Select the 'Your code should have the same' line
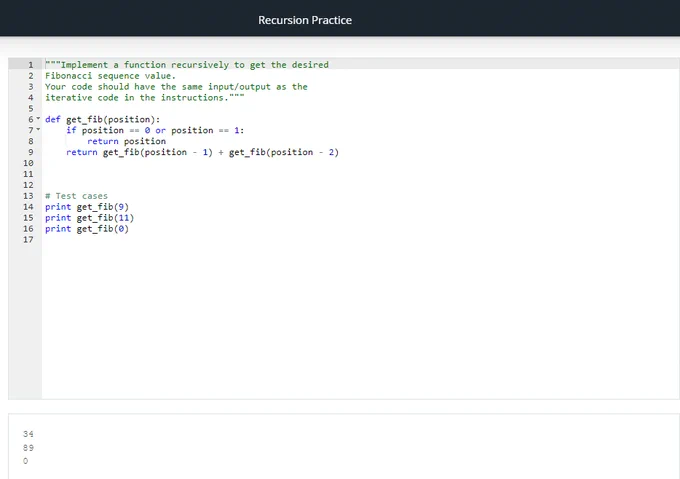 point(177,87)
